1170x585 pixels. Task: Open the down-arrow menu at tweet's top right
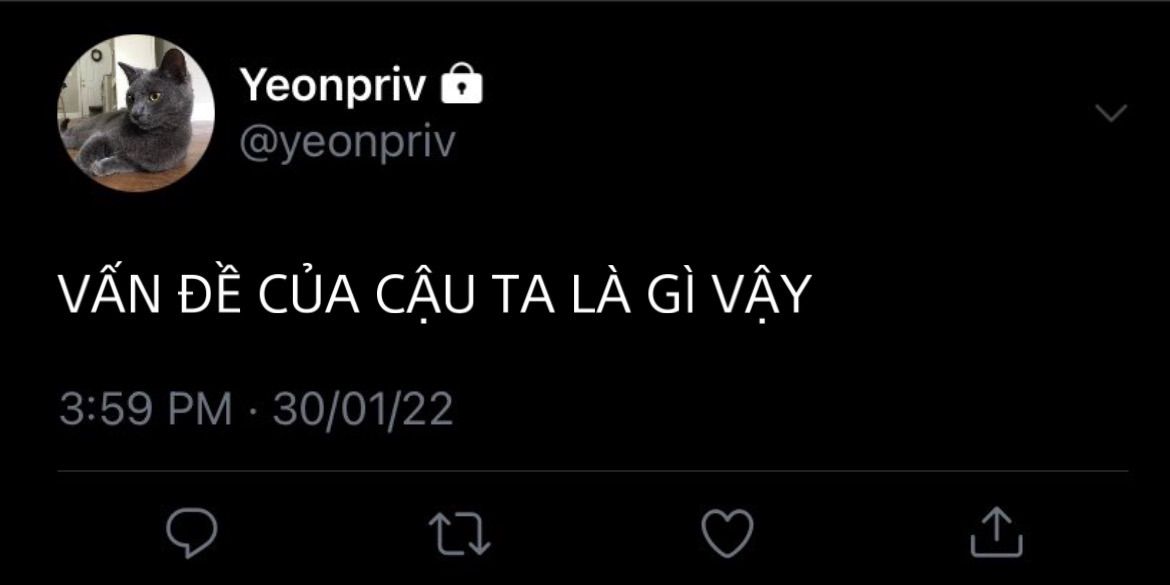click(x=1110, y=113)
